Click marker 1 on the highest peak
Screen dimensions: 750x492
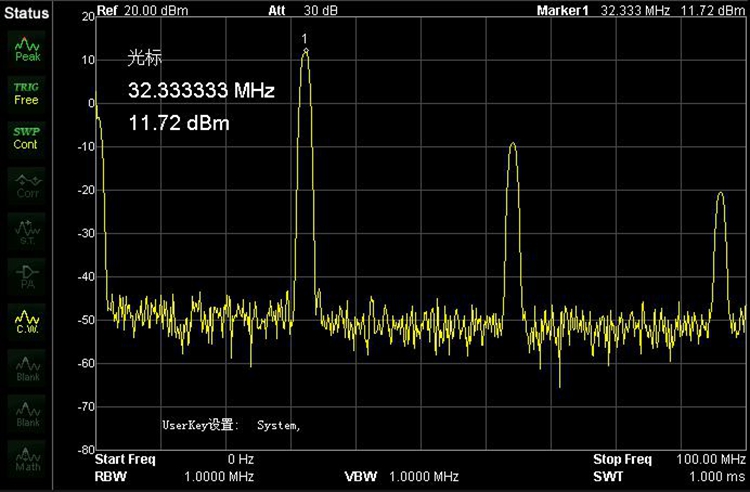305,49
